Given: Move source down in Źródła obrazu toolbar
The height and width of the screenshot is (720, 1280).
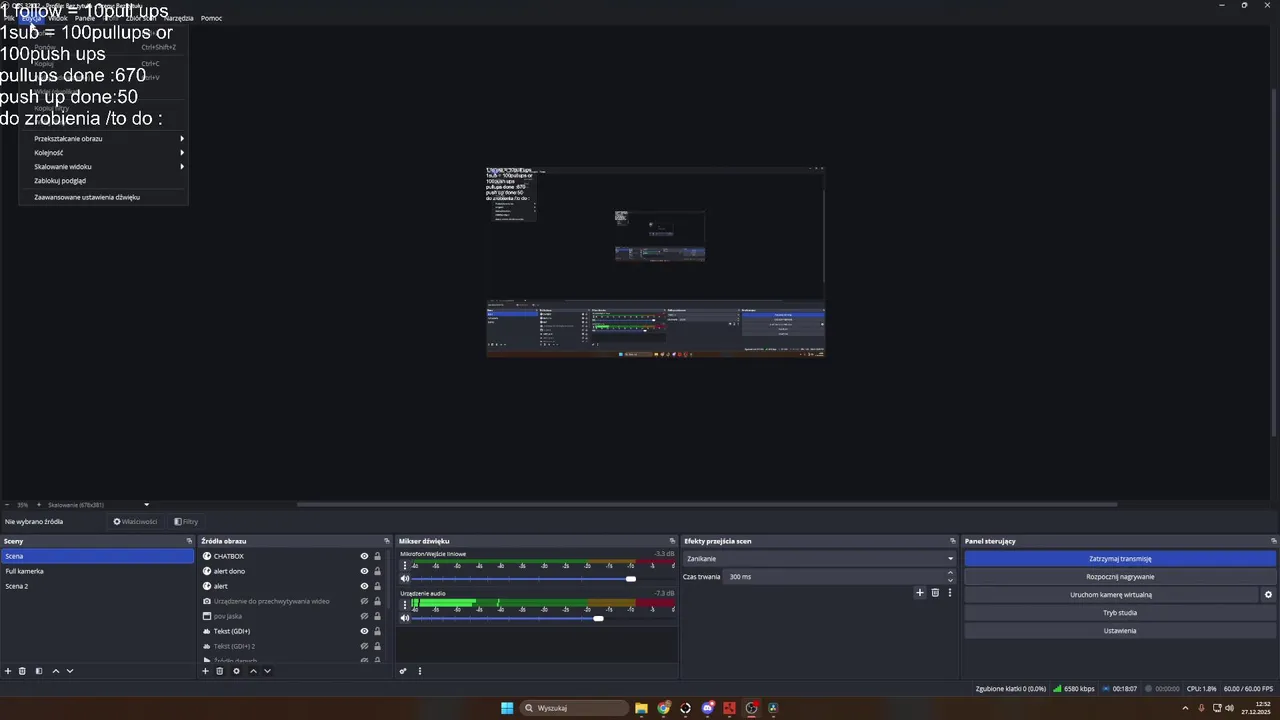Looking at the screenshot, I should pyautogui.click(x=267, y=671).
